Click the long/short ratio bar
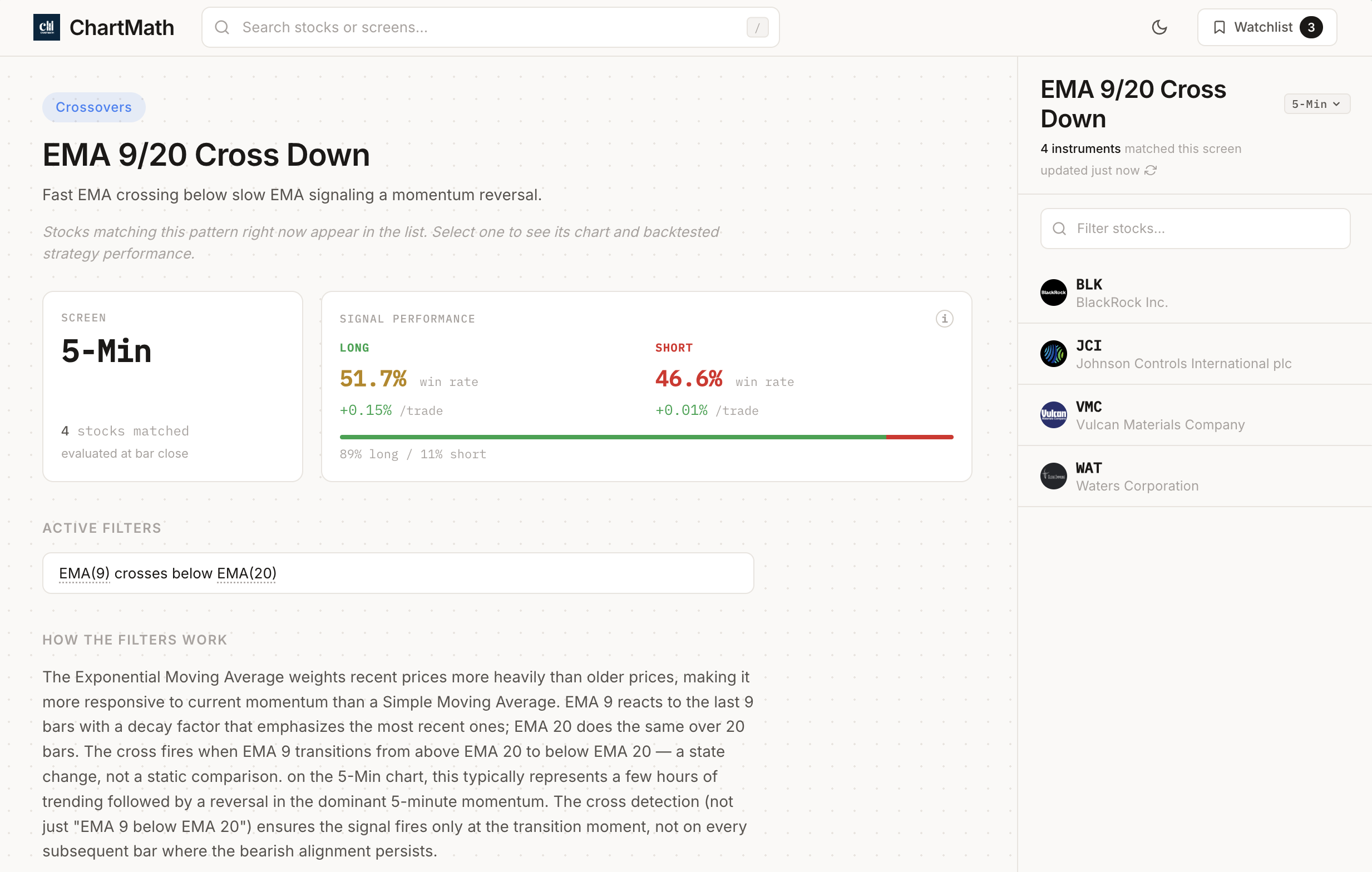The image size is (1372, 872). point(645,437)
